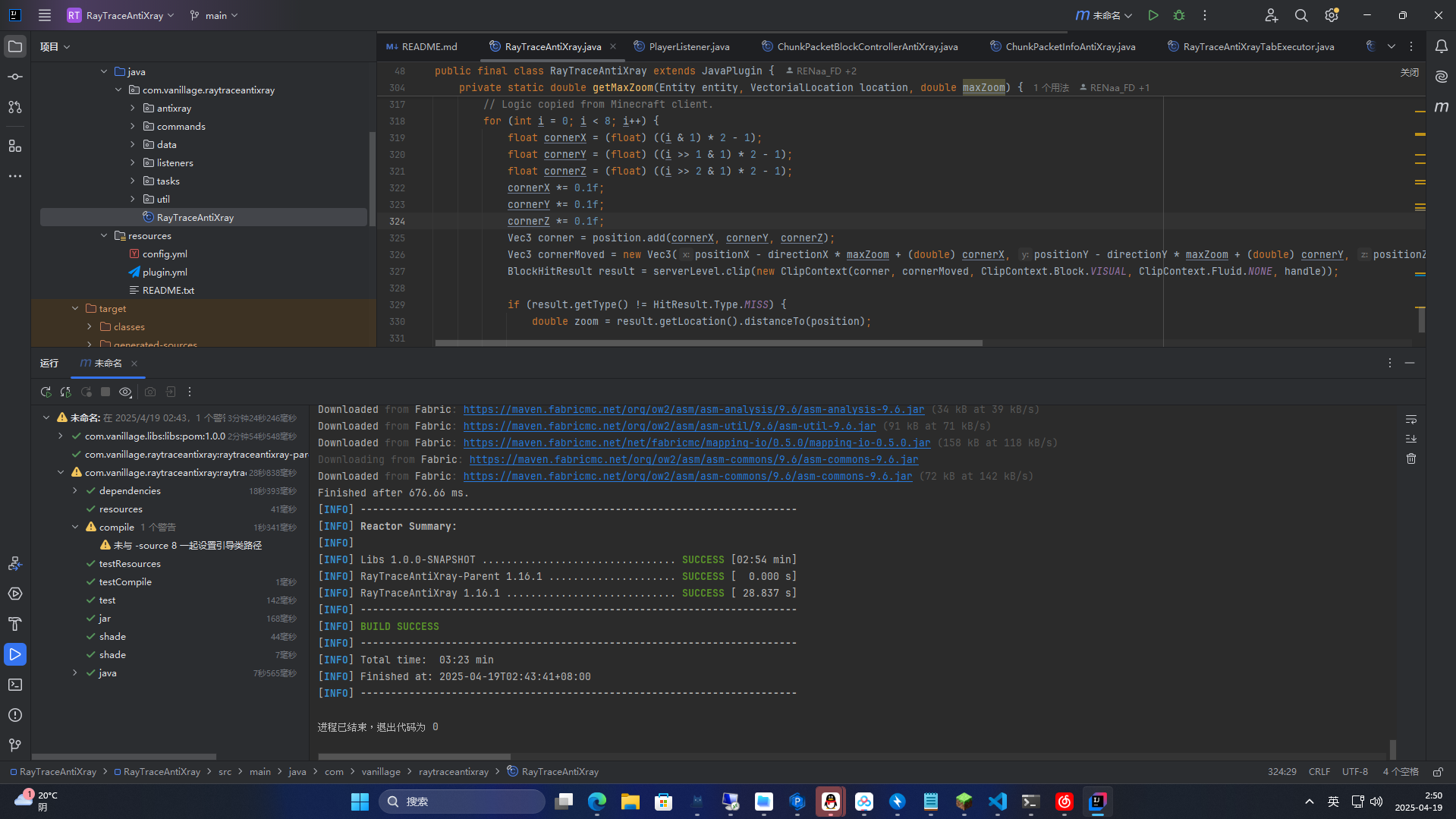Toggle the read-only lock in the status bar
The image size is (1456, 819).
(1437, 772)
